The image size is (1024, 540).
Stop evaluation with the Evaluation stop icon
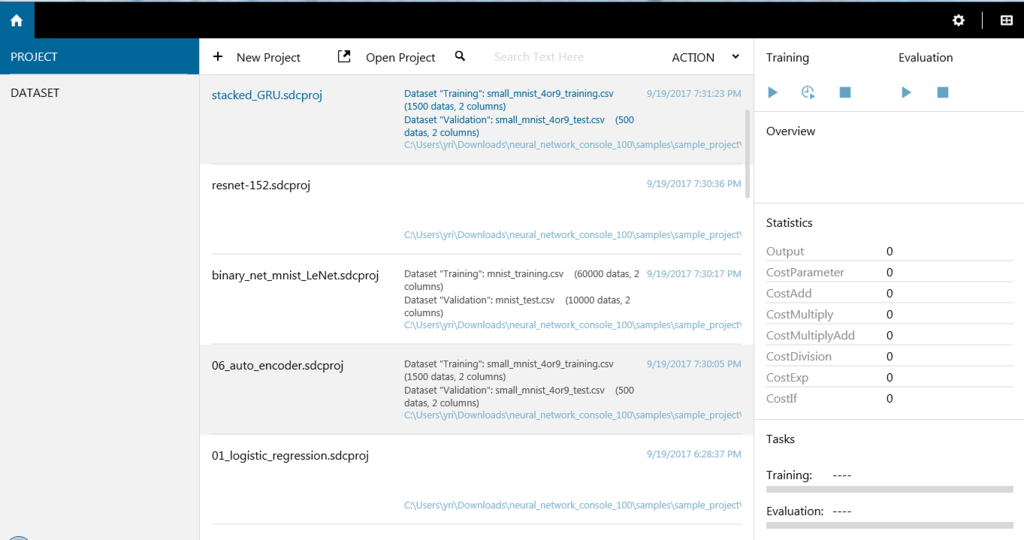pos(942,93)
